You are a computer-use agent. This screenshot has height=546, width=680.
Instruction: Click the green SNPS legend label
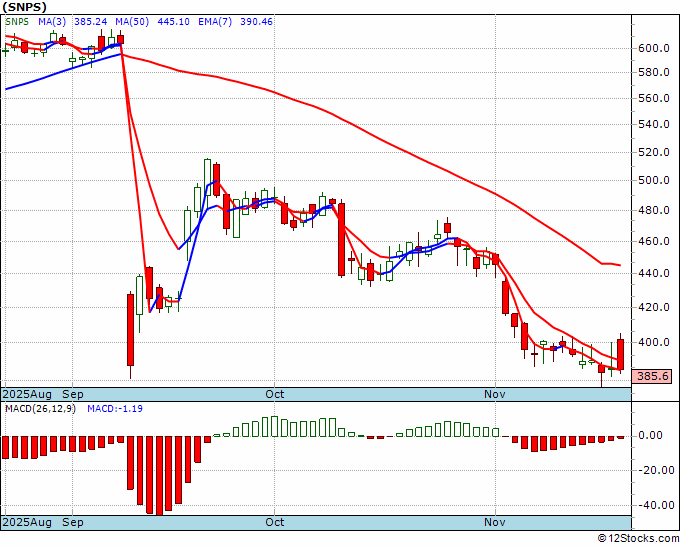(x=17, y=22)
